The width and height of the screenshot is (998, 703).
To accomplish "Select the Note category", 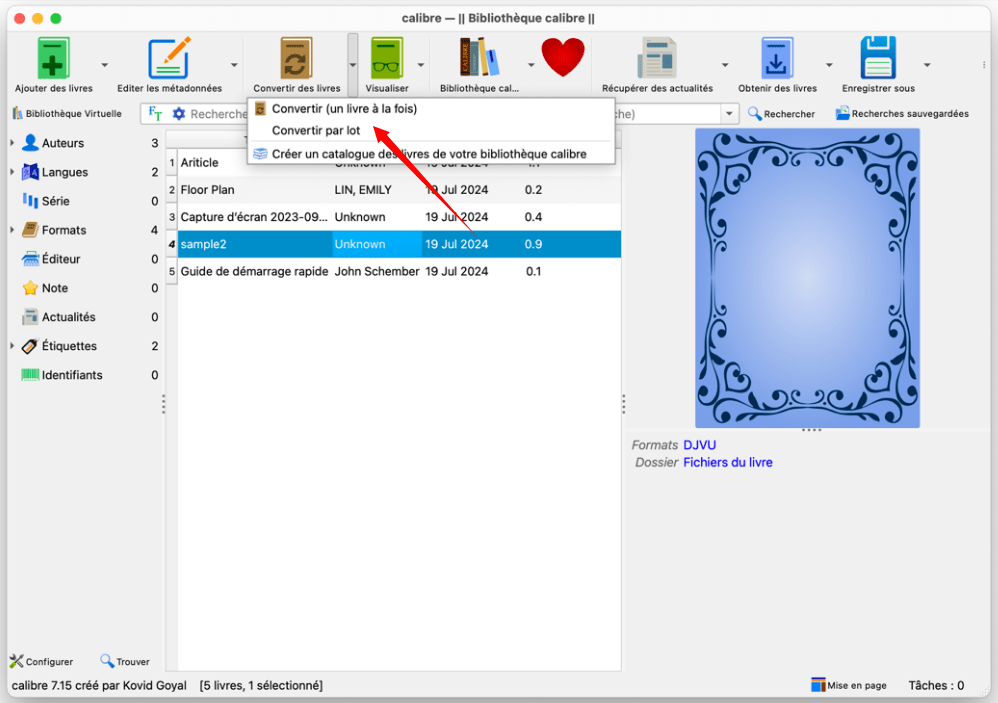I will pos(55,288).
